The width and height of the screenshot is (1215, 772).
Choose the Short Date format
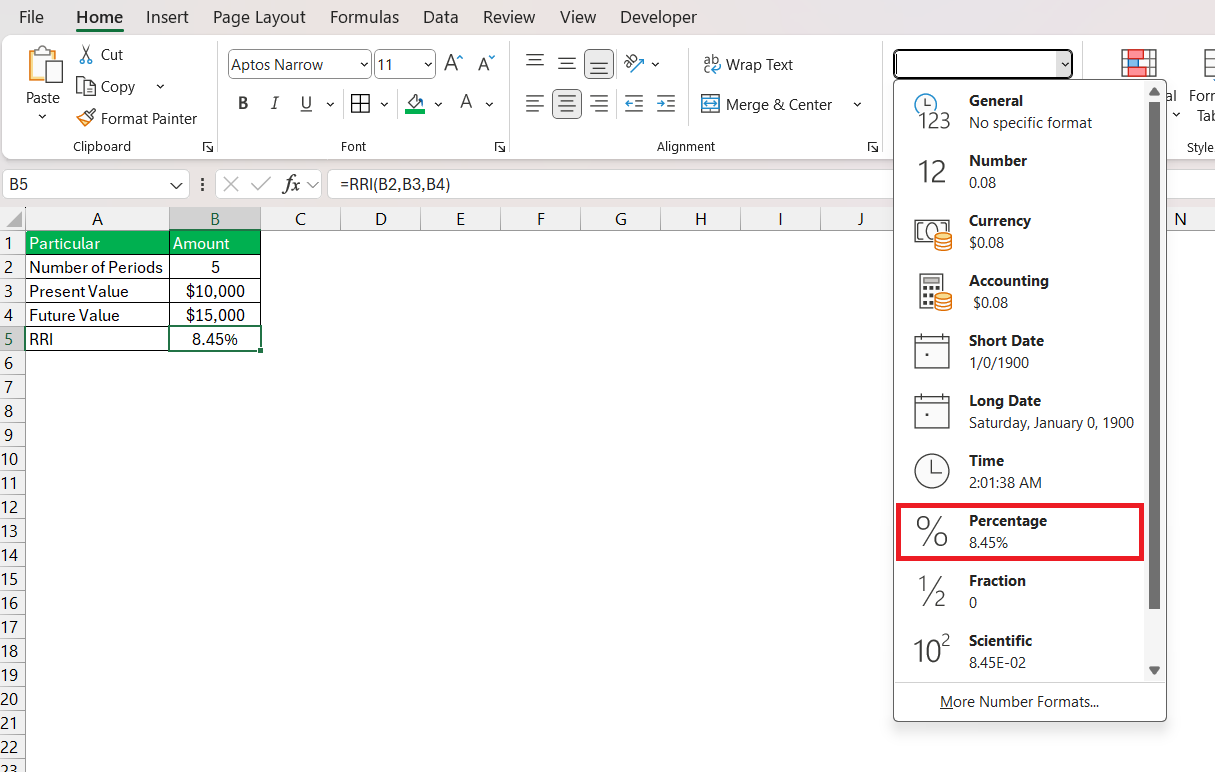click(1020, 352)
